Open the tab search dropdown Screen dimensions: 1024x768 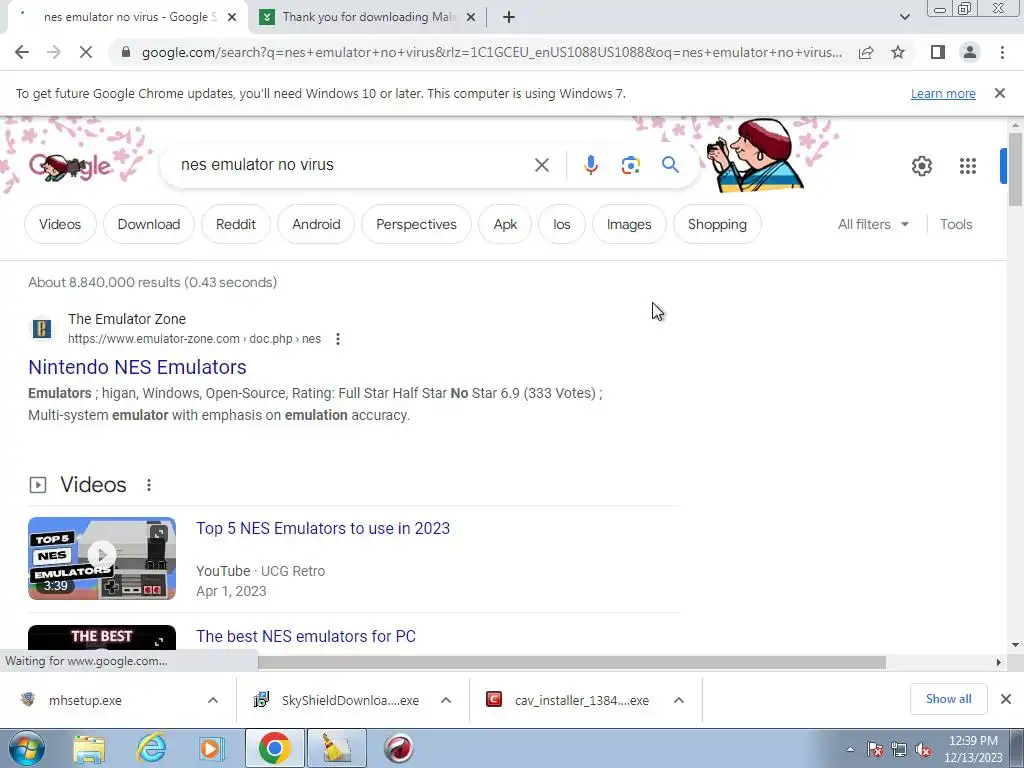[x=904, y=17]
